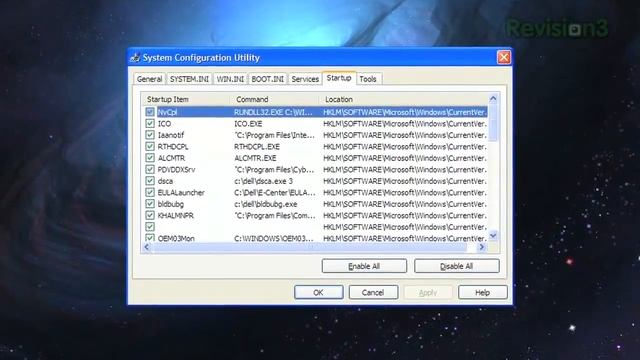Click the list's scroll down arrow
Viewport: 640px width, 360px height.
(493, 236)
